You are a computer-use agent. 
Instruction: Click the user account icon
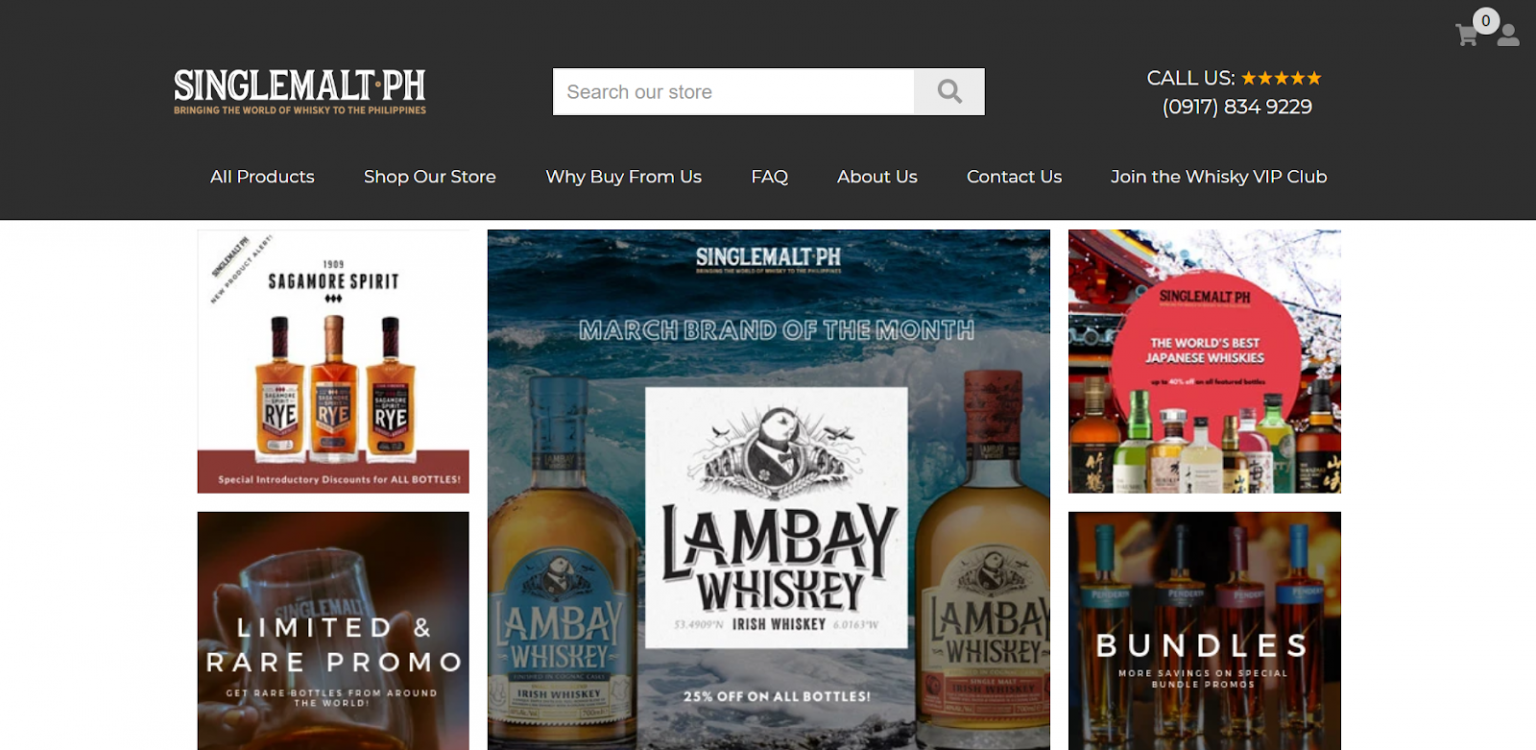coord(1508,37)
